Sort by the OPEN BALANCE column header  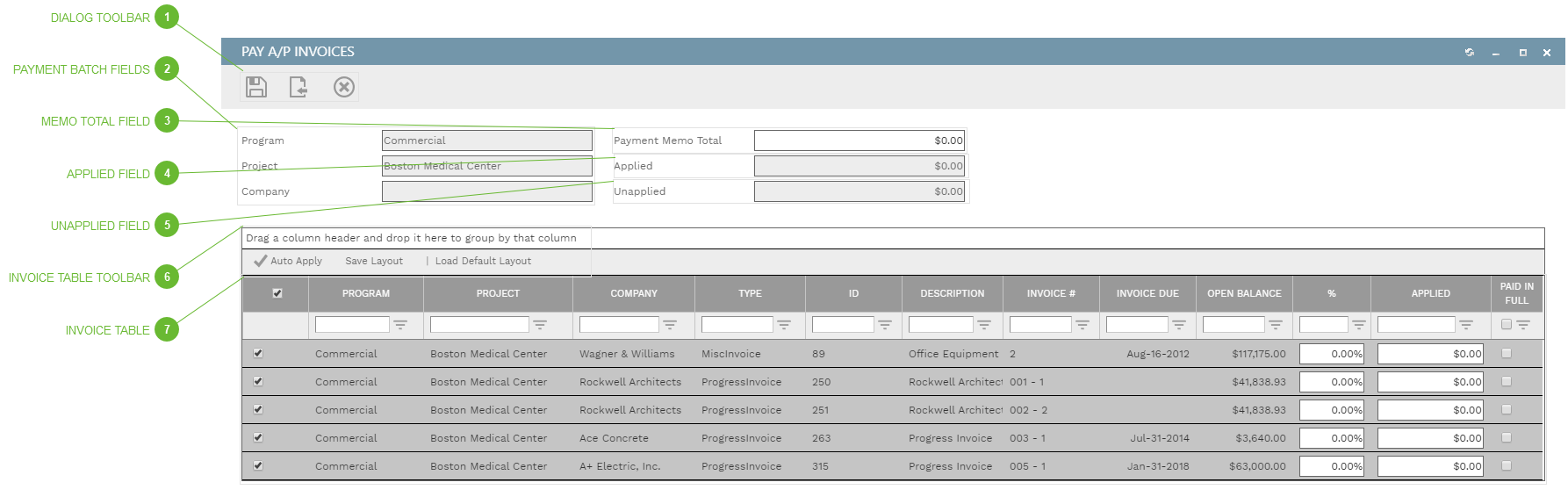point(1244,293)
